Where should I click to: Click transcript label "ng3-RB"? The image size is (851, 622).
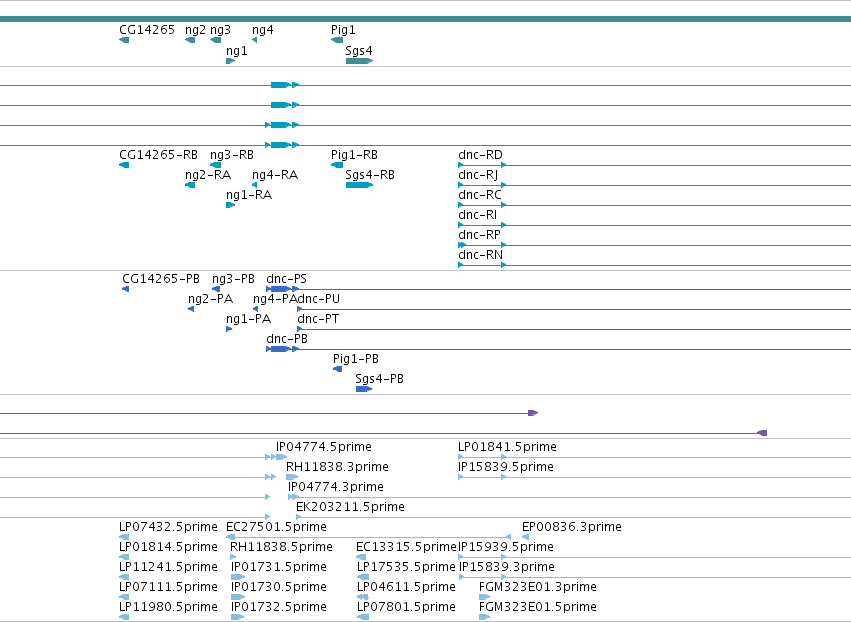point(232,155)
